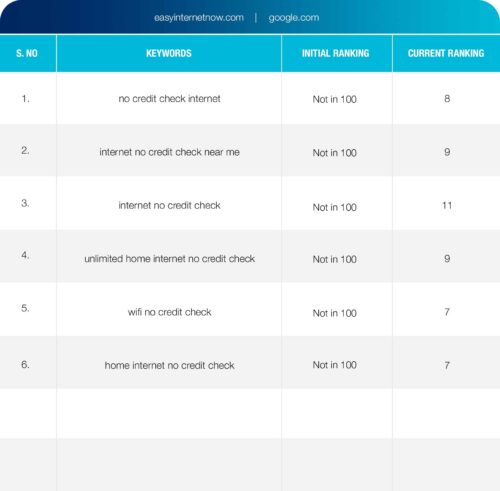Click serial number 4.

pyautogui.click(x=25, y=255)
